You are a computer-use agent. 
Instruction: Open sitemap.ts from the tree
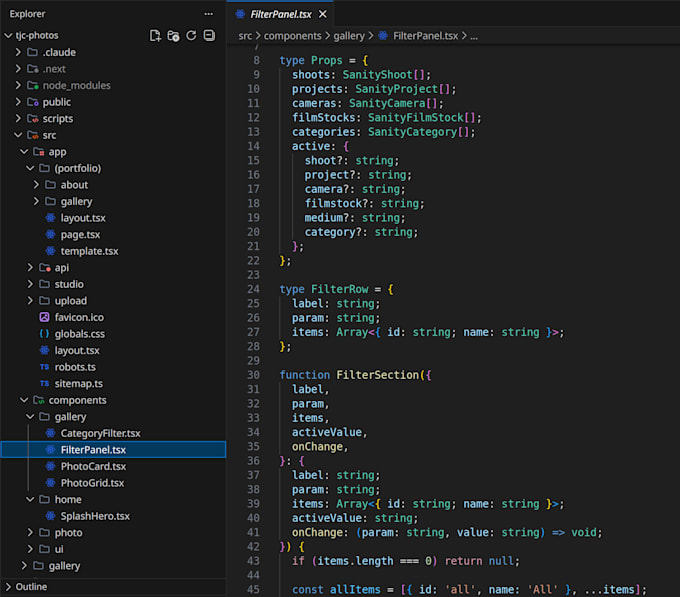(79, 384)
